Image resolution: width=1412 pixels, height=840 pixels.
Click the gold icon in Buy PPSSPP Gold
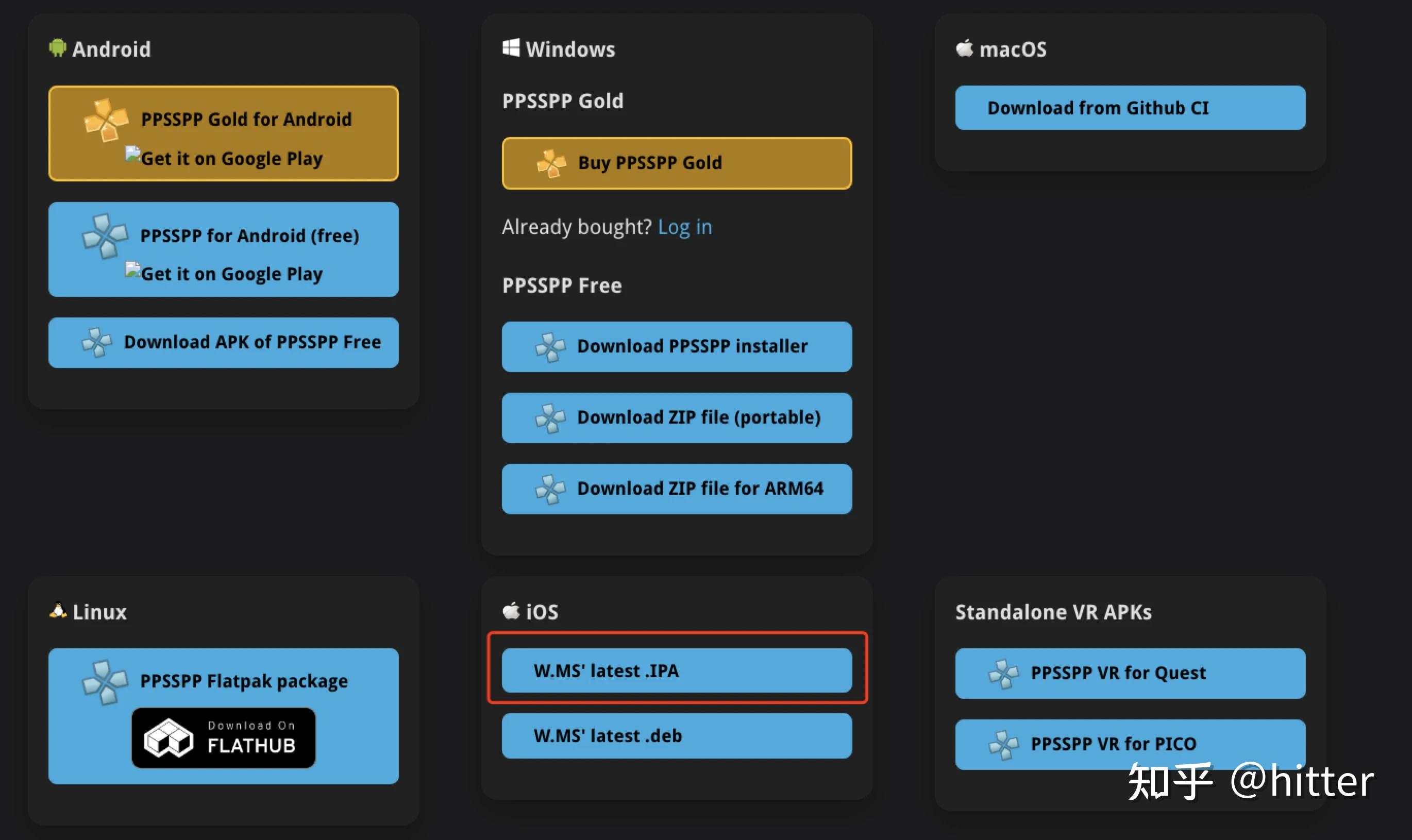point(551,163)
